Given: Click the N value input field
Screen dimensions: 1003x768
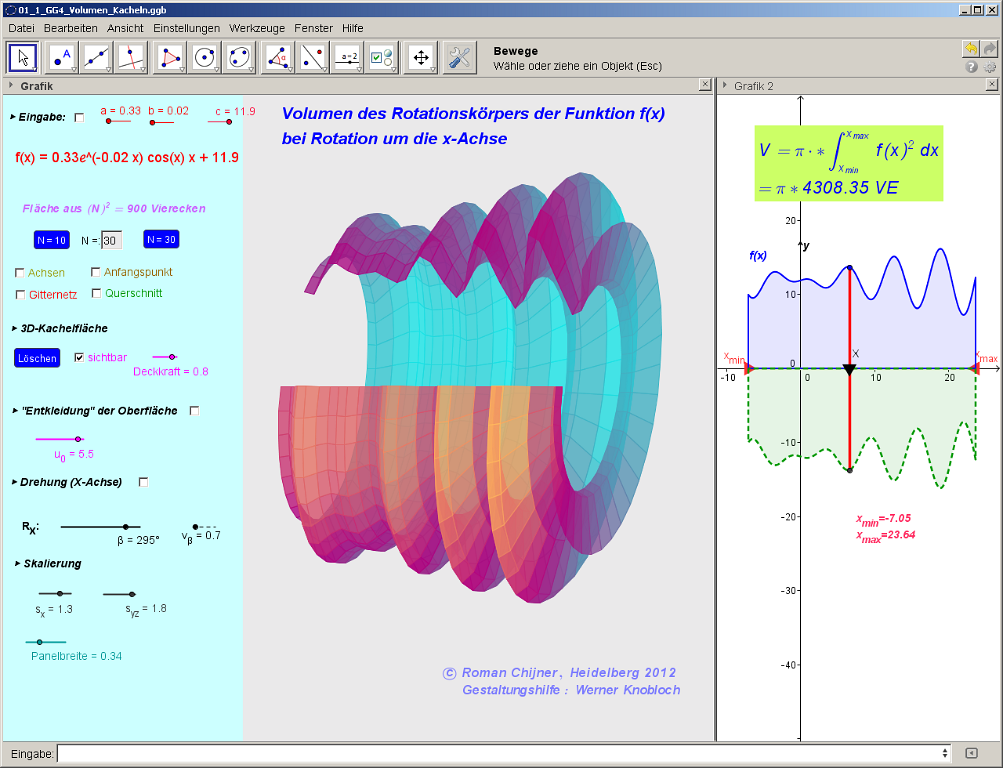Looking at the screenshot, I should pyautogui.click(x=111, y=241).
